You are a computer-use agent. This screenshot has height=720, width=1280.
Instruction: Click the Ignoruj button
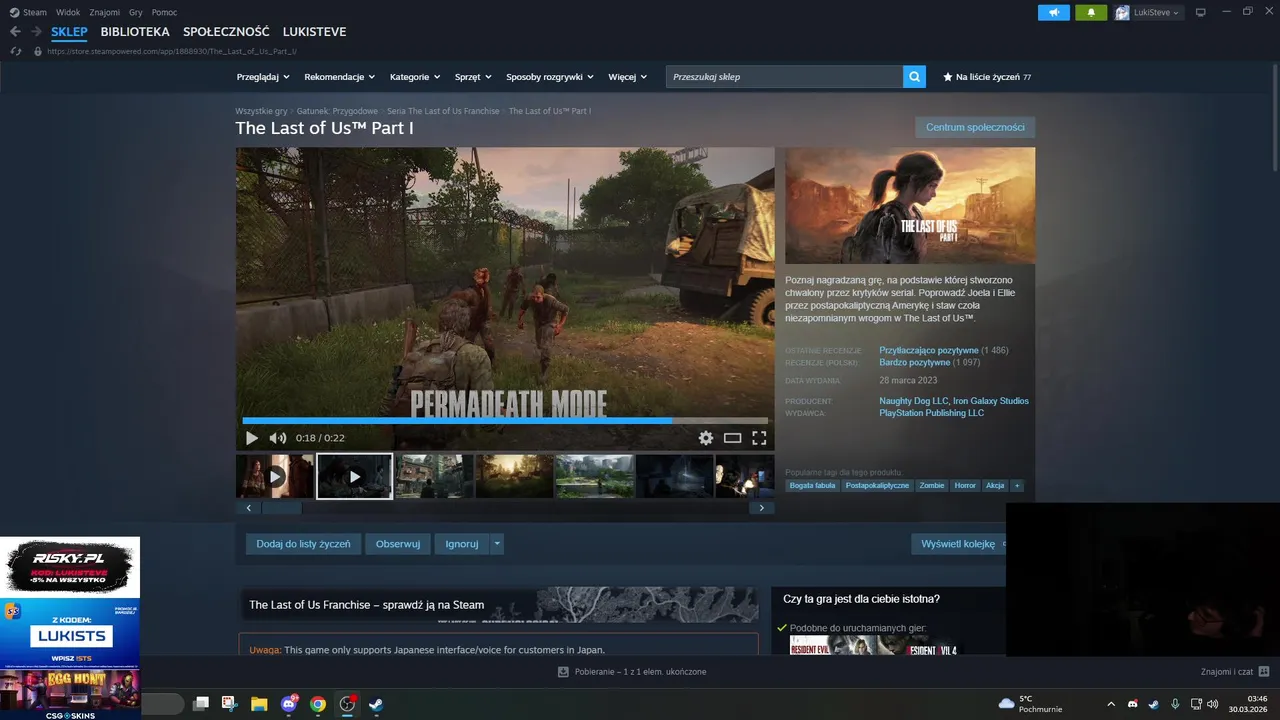(x=462, y=544)
